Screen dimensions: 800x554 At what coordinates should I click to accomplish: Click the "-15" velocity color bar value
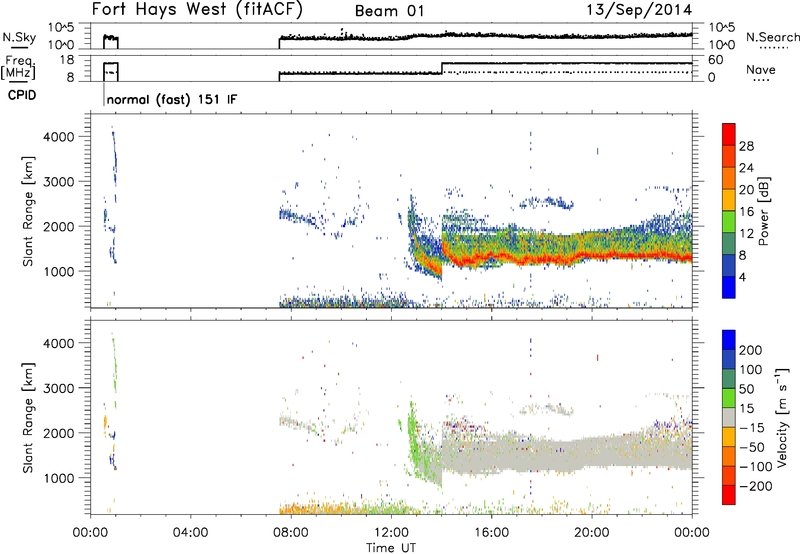pyautogui.click(x=752, y=428)
